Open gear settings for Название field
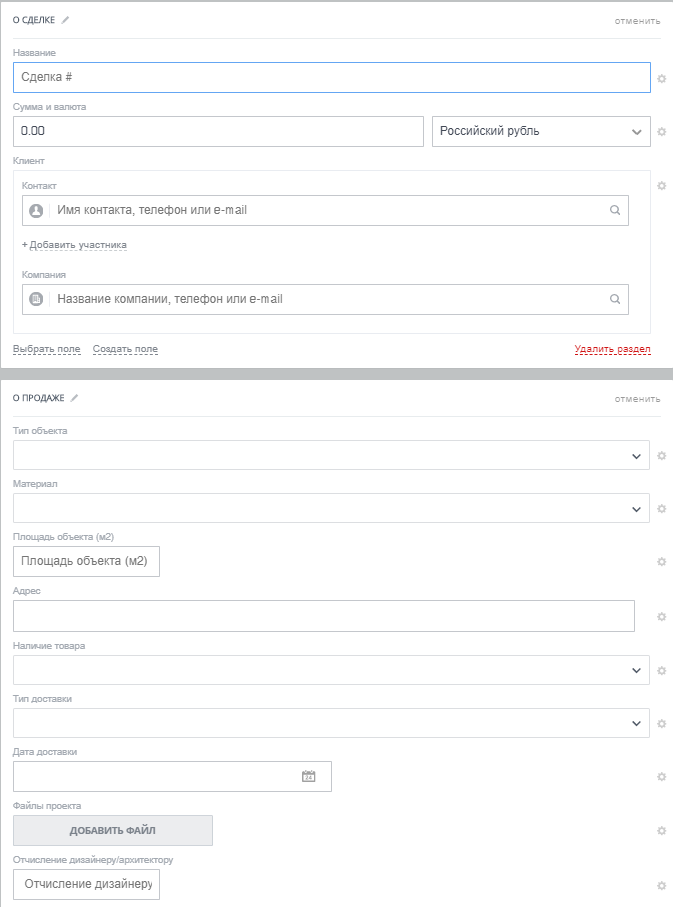This screenshot has width=673, height=907. tap(661, 78)
